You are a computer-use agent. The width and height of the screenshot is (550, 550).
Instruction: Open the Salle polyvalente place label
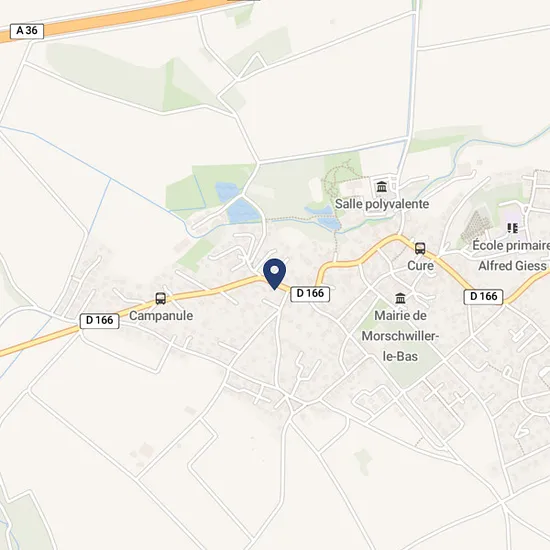[382, 204]
